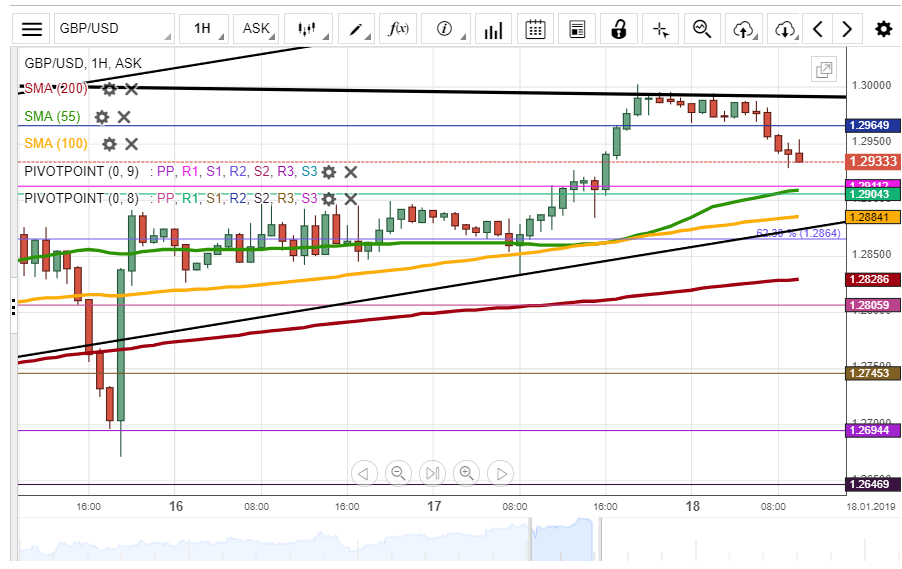
Task: Click the bottom chart overview navigator strip
Action: click(430, 543)
